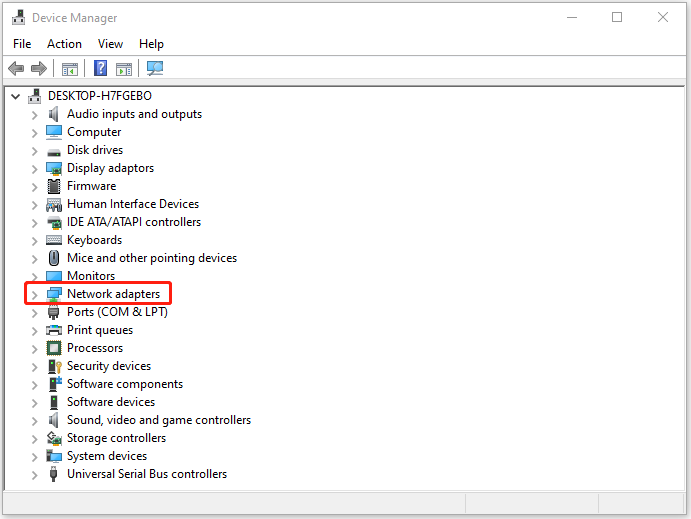Click the DESKTOP-H7FGEBO computer icon
This screenshot has width=691, height=519.
34,96
